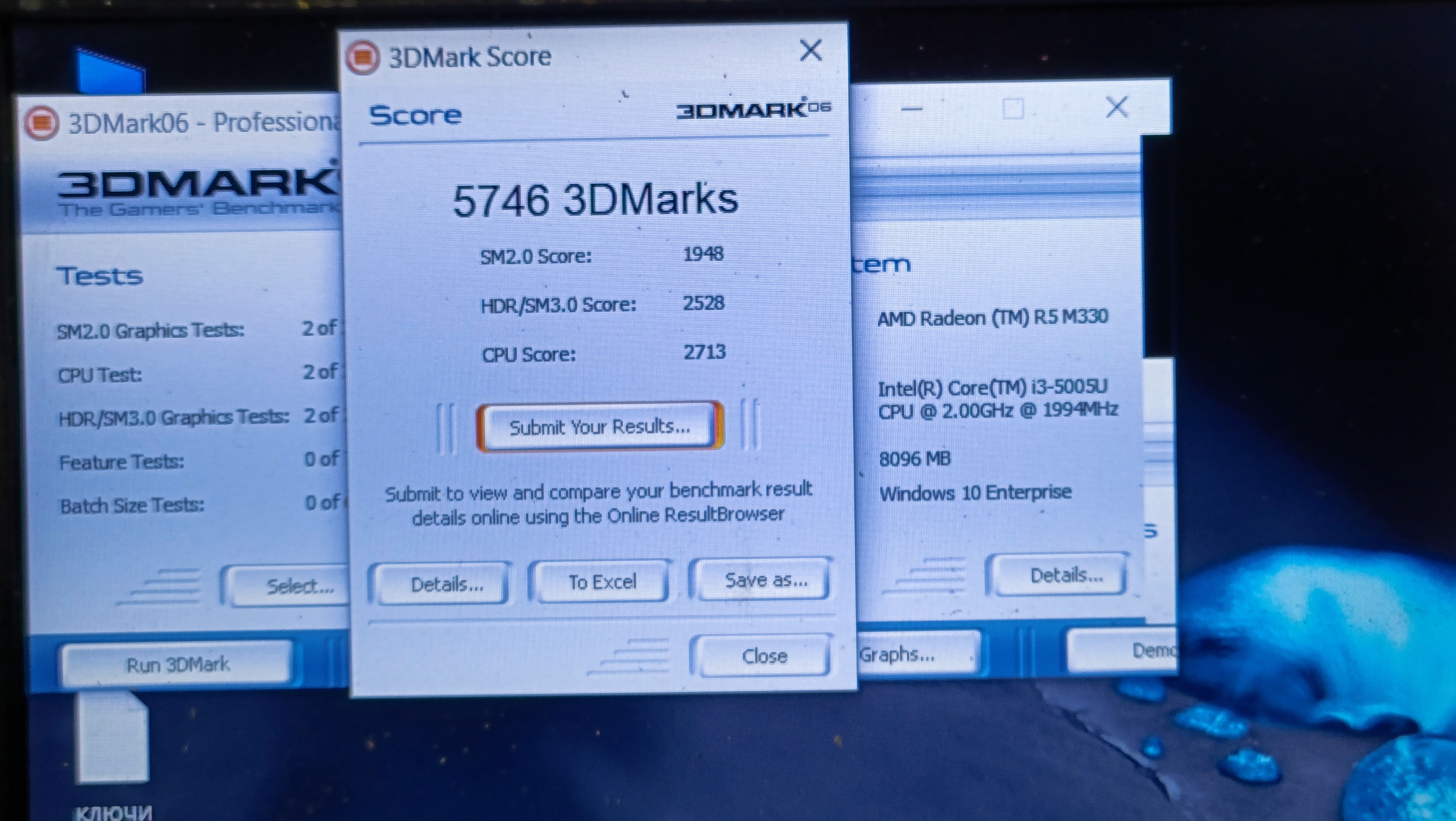Click HDR/SM3.0 Graphics Tests: row label
The width and height of the screenshot is (1456, 821).
click(174, 417)
